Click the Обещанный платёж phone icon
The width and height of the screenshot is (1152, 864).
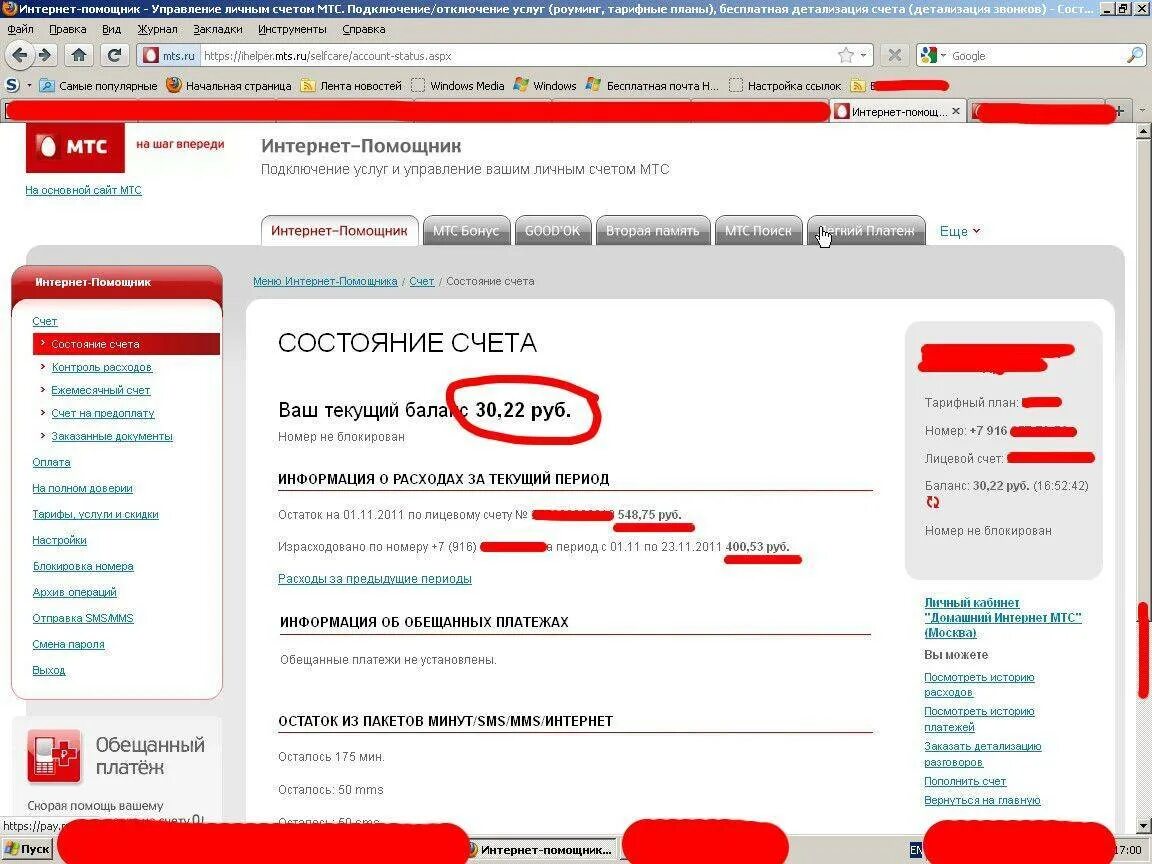[x=54, y=756]
